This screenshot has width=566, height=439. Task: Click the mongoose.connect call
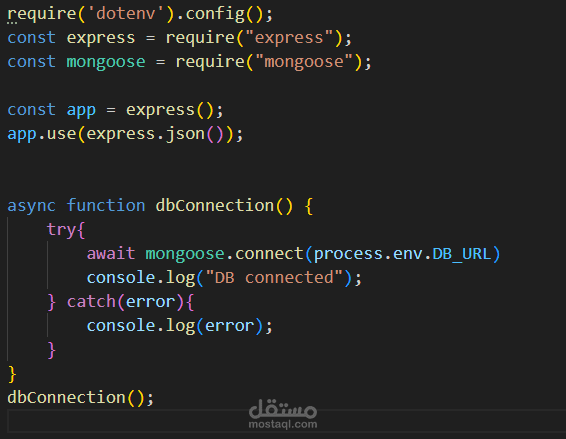pos(224,253)
